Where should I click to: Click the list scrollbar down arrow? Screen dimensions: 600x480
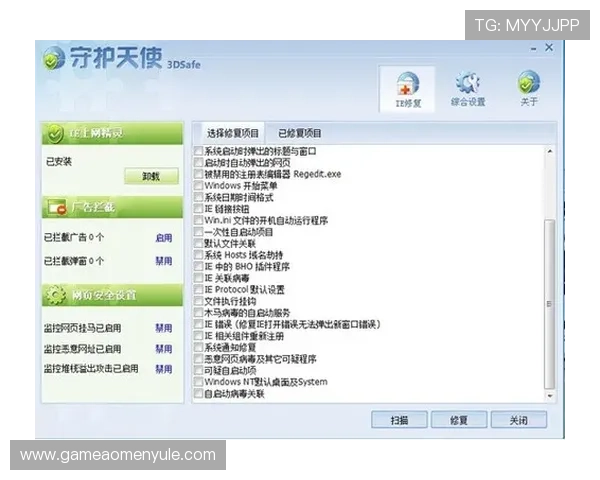pyautogui.click(x=550, y=395)
